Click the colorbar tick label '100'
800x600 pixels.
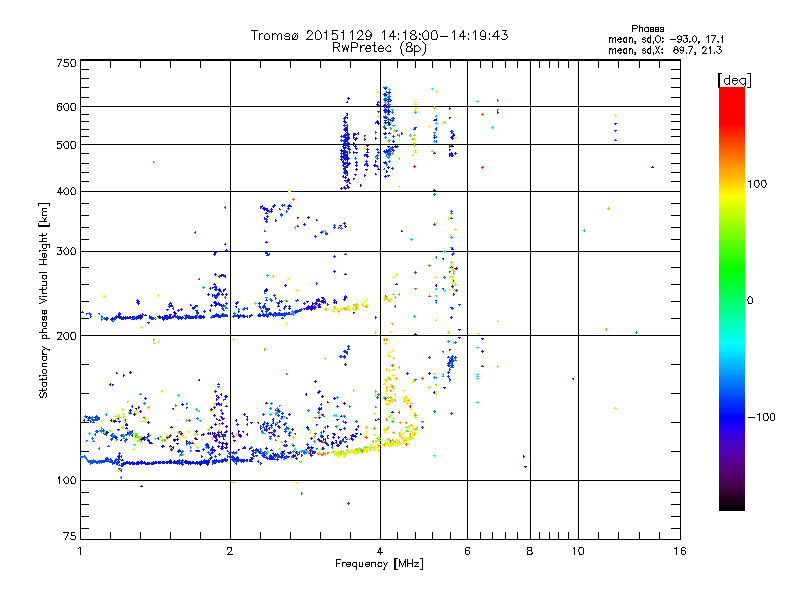(x=757, y=184)
